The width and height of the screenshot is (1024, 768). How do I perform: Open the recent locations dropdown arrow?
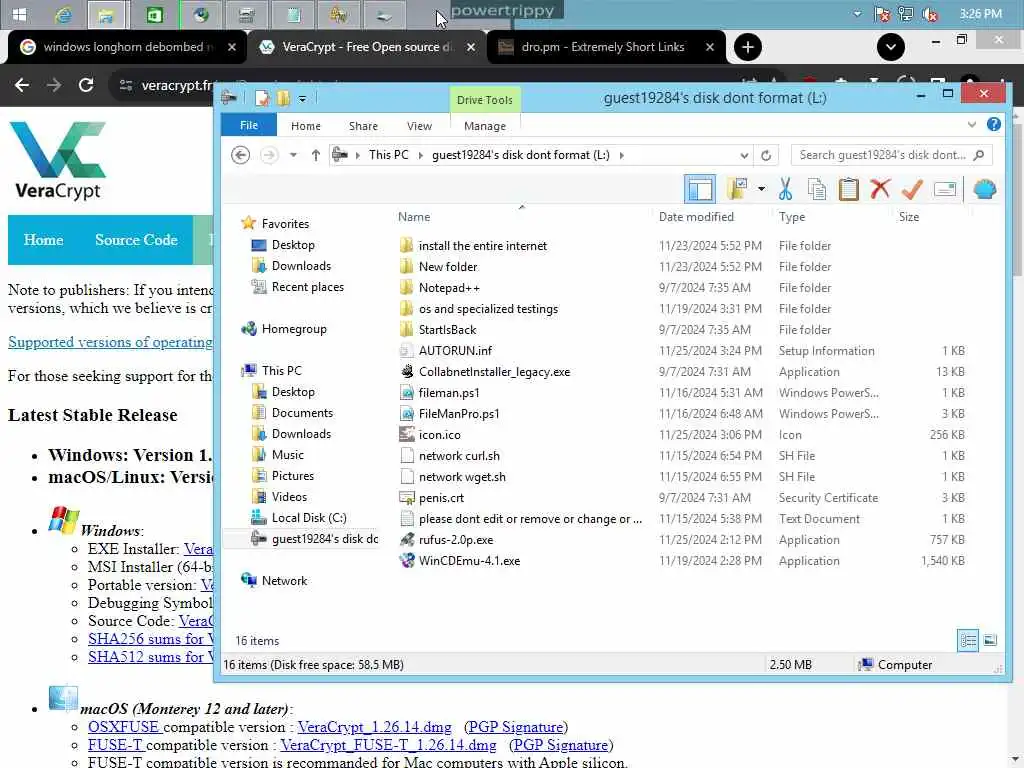coord(293,155)
